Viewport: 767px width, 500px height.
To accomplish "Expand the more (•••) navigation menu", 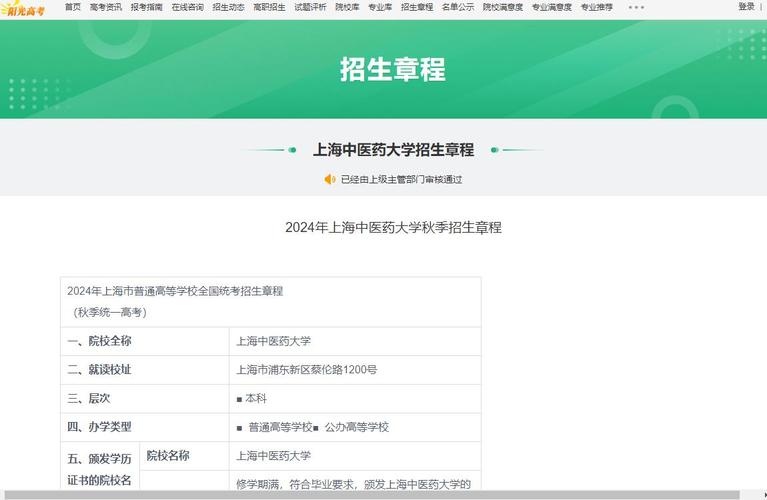I will 636,7.
